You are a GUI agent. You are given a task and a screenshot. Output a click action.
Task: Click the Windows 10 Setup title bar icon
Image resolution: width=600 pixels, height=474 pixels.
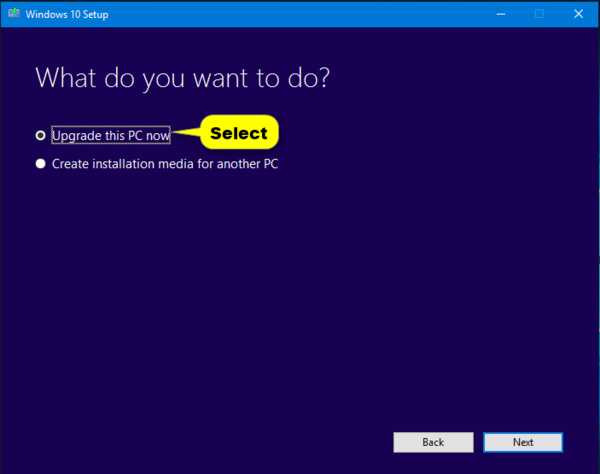14,14
